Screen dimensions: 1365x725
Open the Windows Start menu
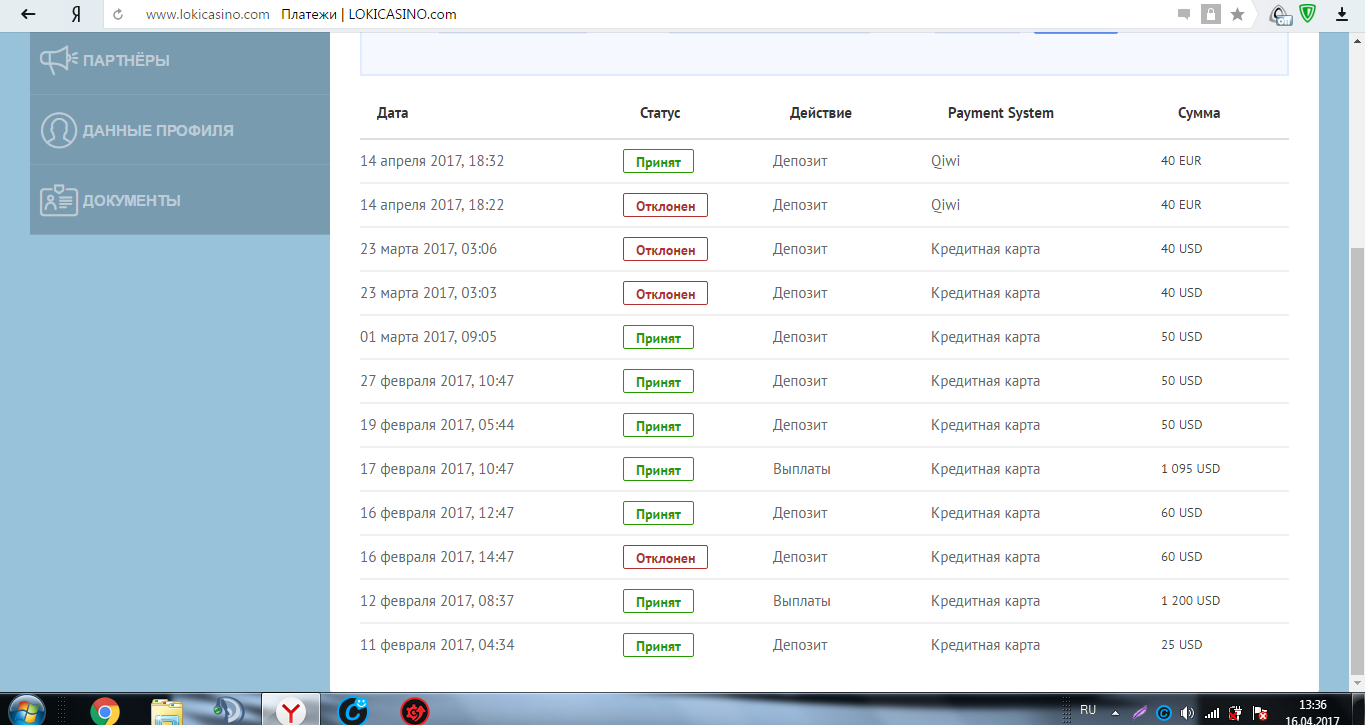[26, 710]
